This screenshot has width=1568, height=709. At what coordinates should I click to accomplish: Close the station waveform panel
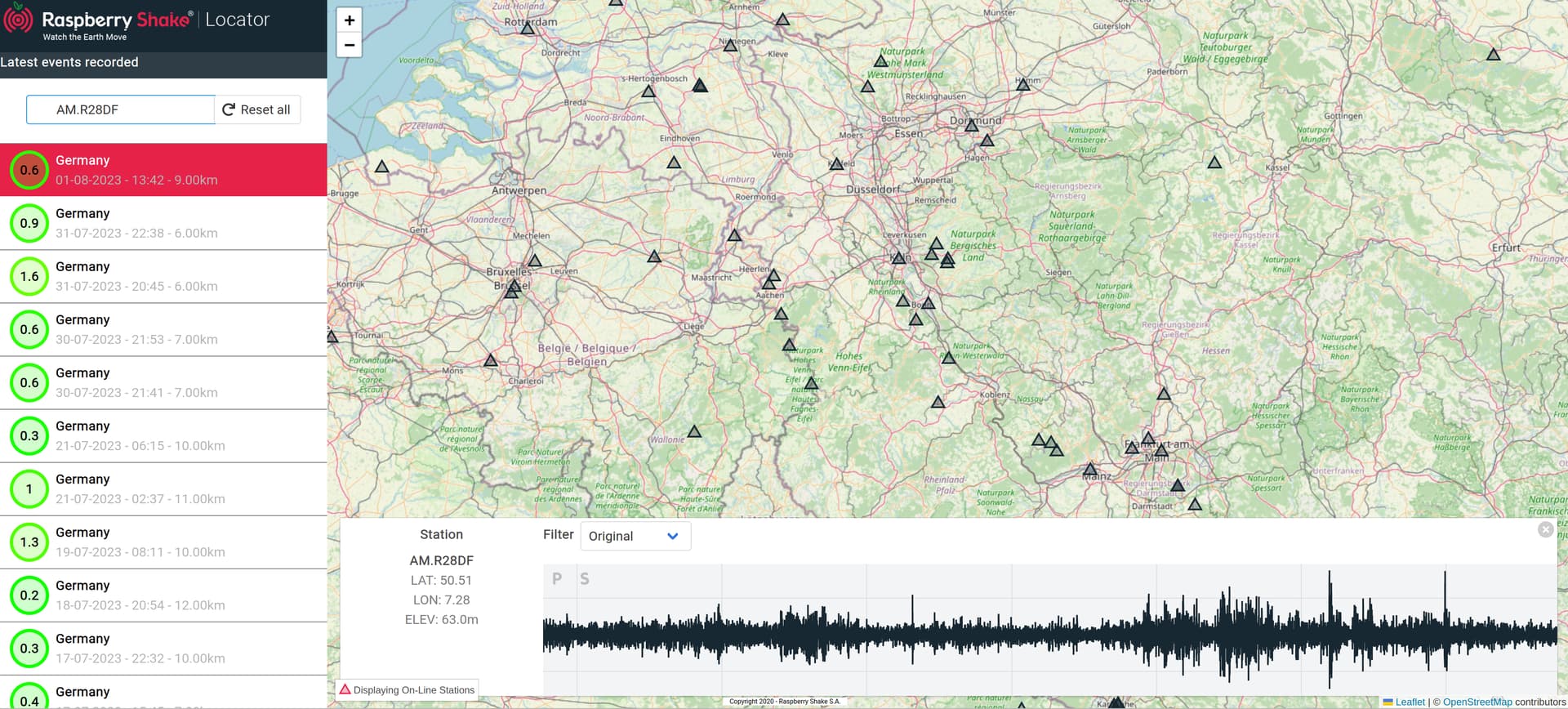1545,529
